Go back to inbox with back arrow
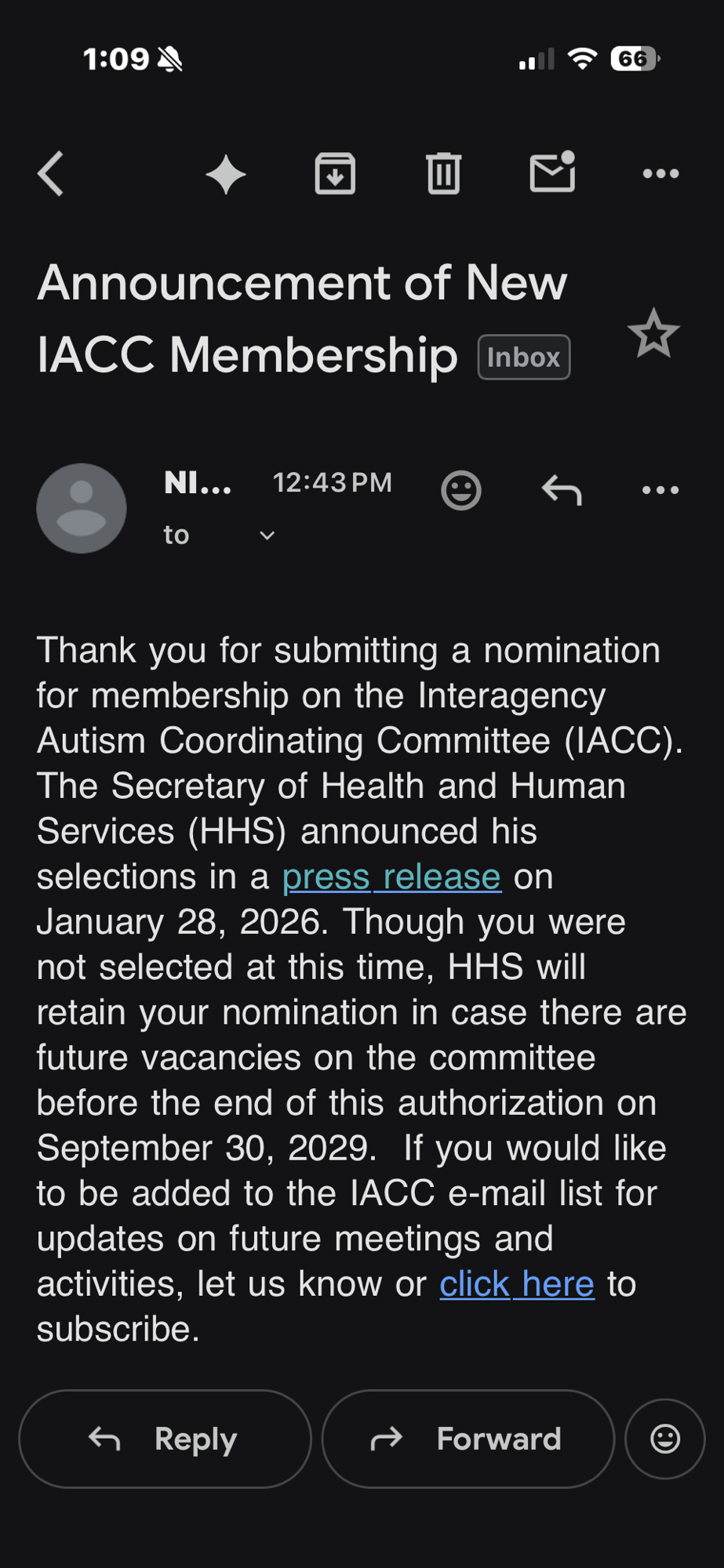 [x=51, y=173]
